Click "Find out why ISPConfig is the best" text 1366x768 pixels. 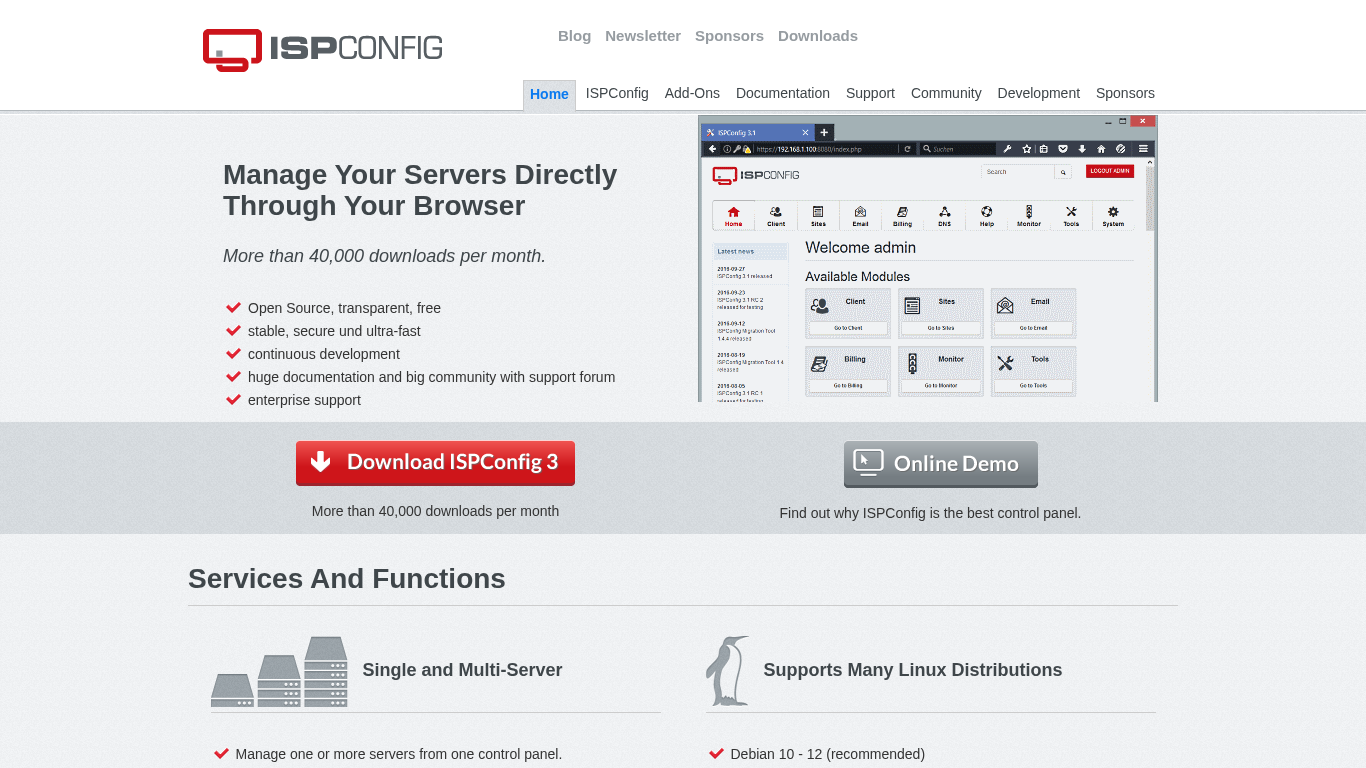(x=930, y=513)
